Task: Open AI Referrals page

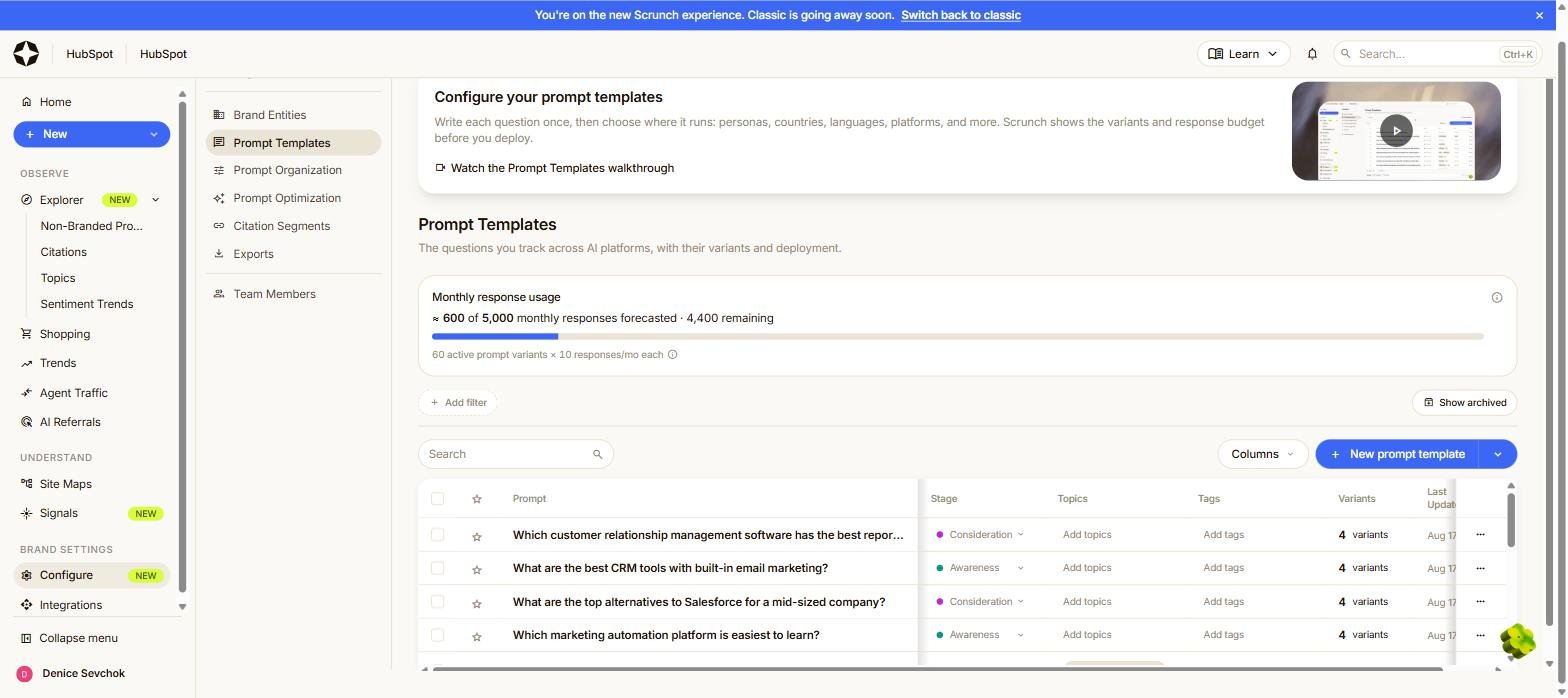Action: [x=70, y=422]
